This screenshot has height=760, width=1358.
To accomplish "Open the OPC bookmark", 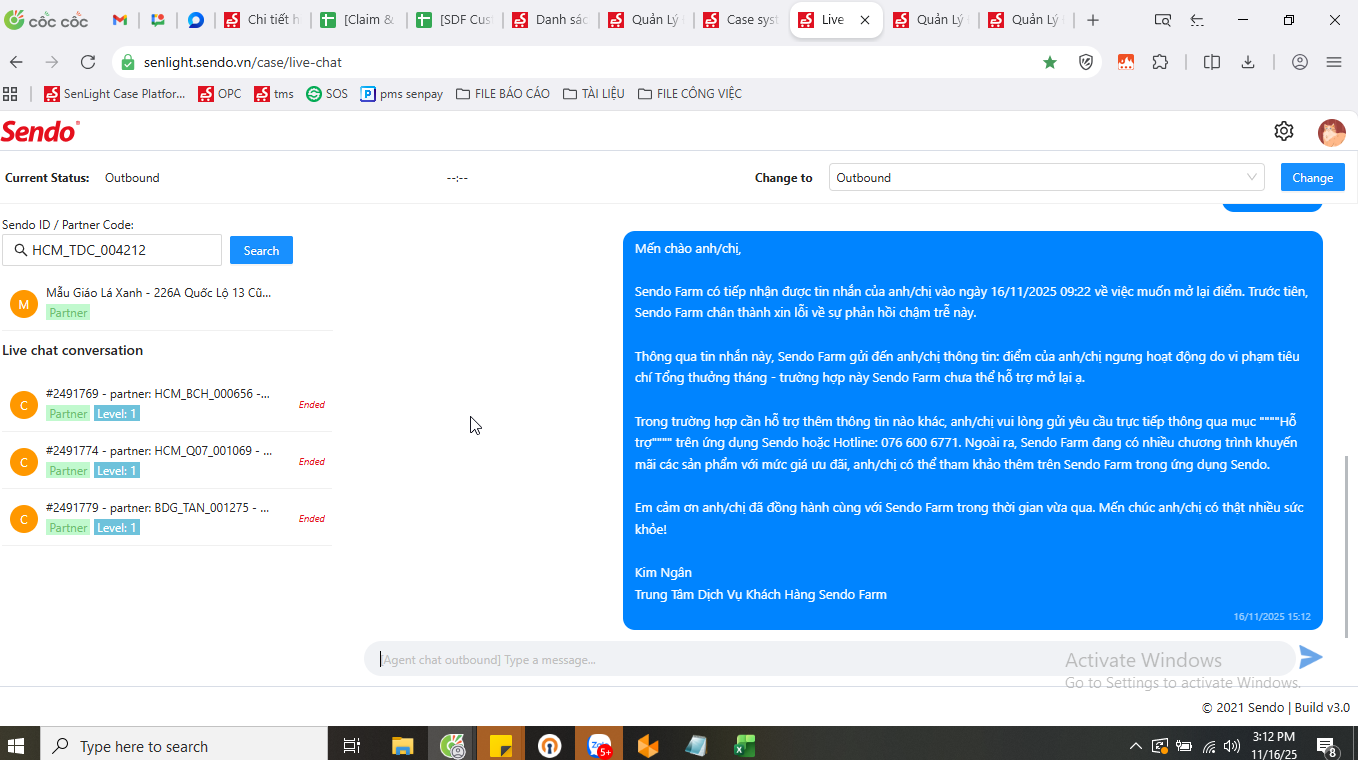I will (x=219, y=94).
